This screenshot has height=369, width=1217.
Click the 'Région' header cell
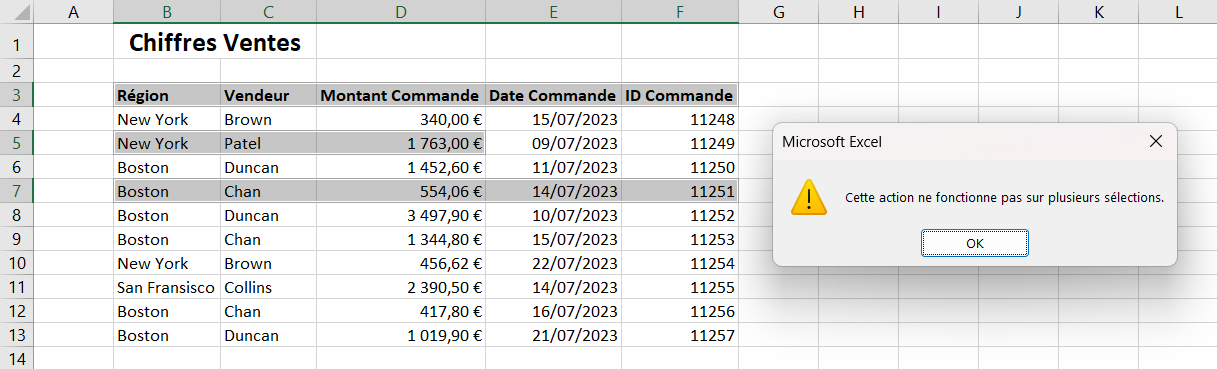click(167, 95)
